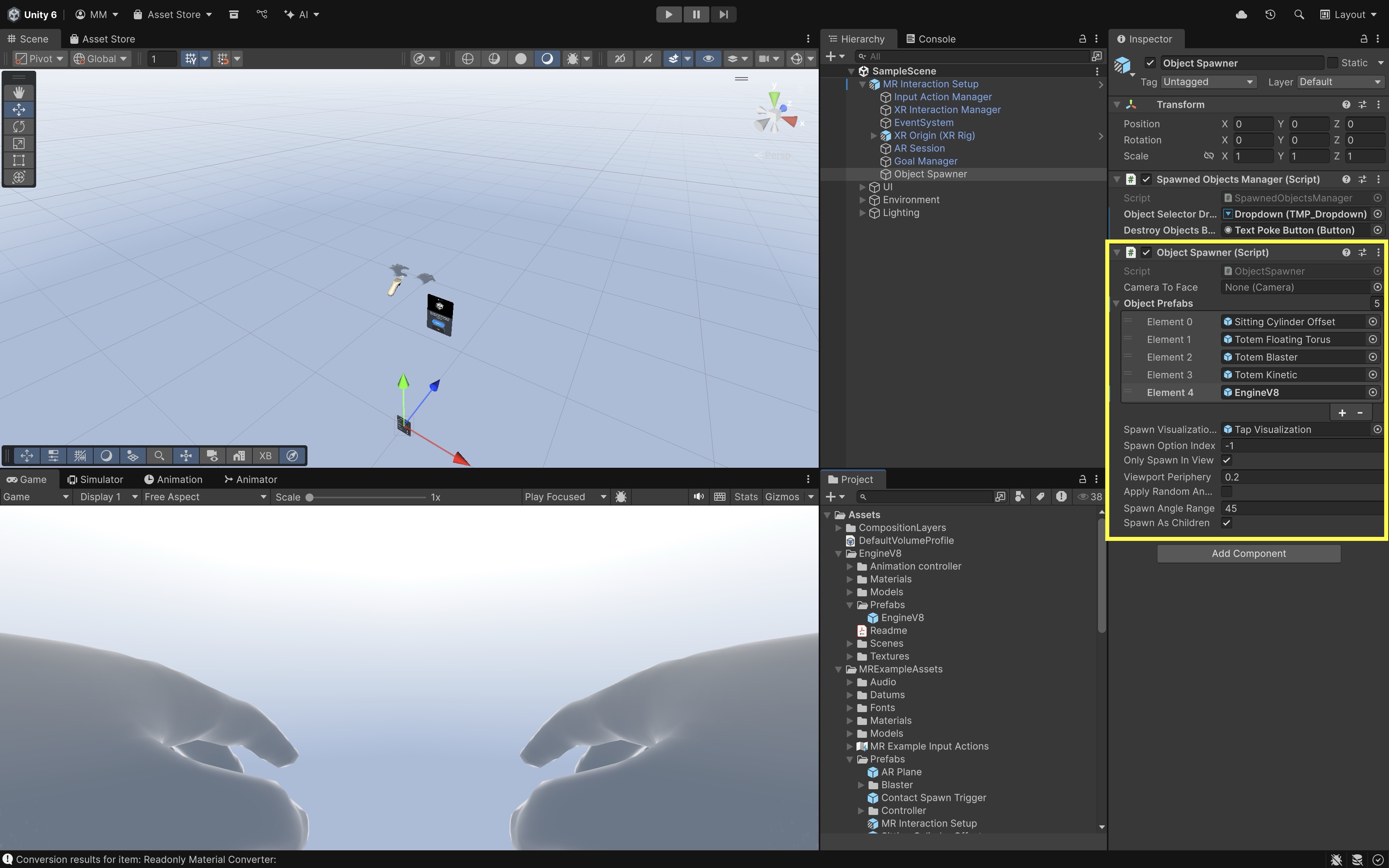The height and width of the screenshot is (868, 1389).
Task: Select the Scale tool
Action: [x=18, y=143]
